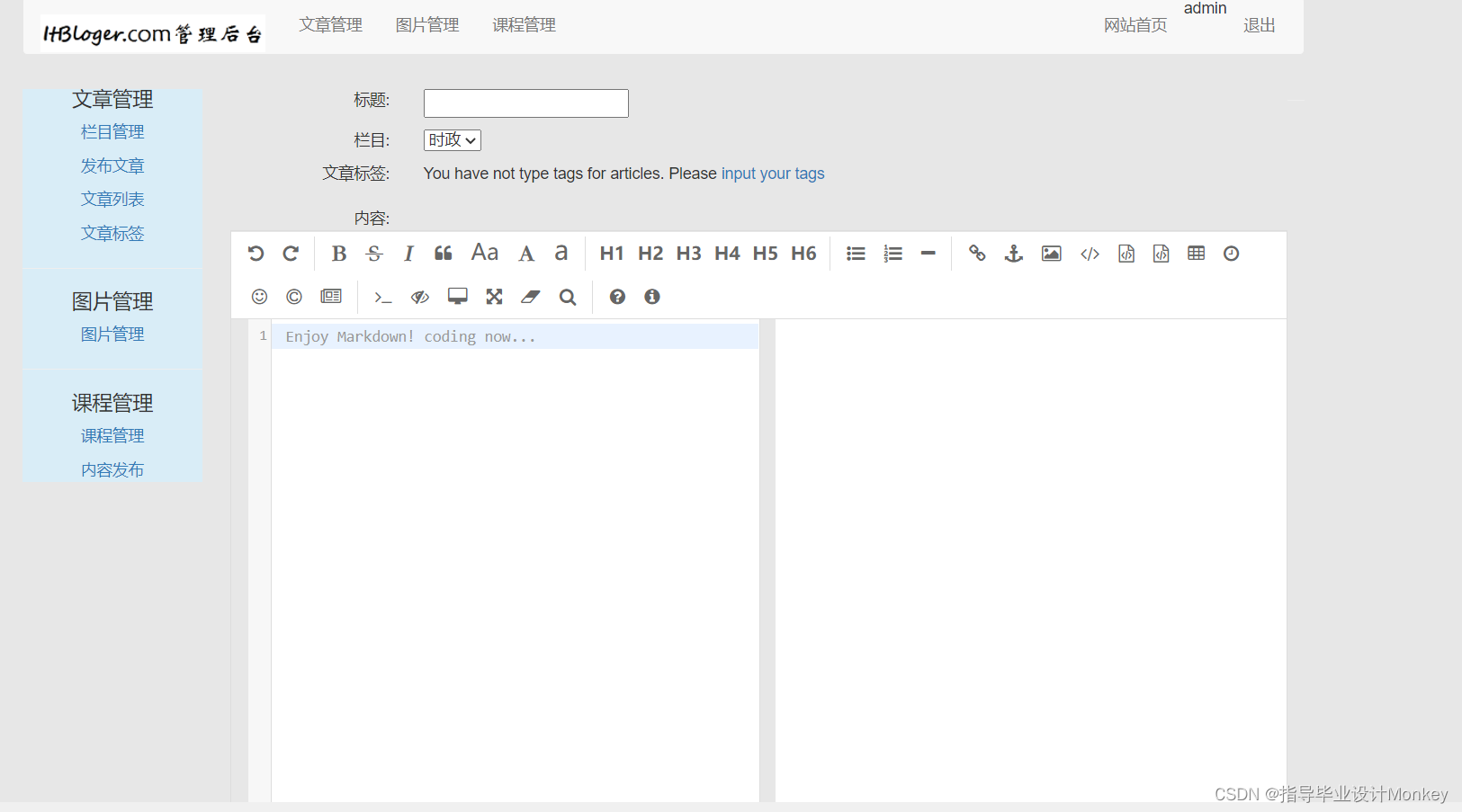The image size is (1462, 812).
Task: Convert selection to uppercase A
Action: [x=526, y=254]
